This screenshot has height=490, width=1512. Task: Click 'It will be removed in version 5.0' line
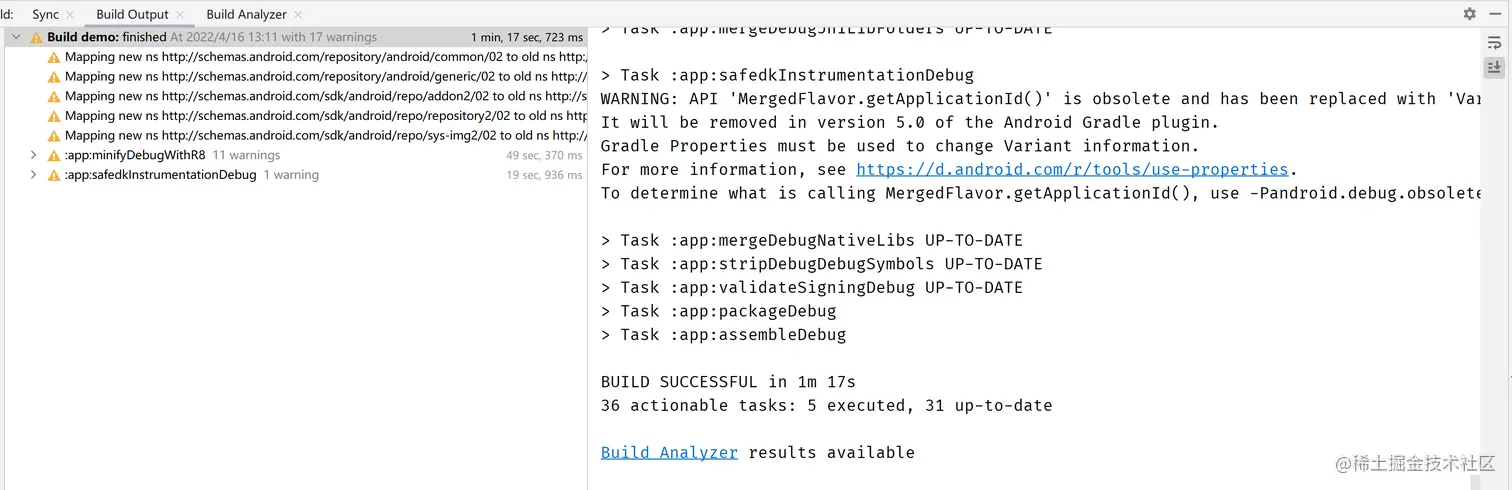pyautogui.click(x=910, y=122)
